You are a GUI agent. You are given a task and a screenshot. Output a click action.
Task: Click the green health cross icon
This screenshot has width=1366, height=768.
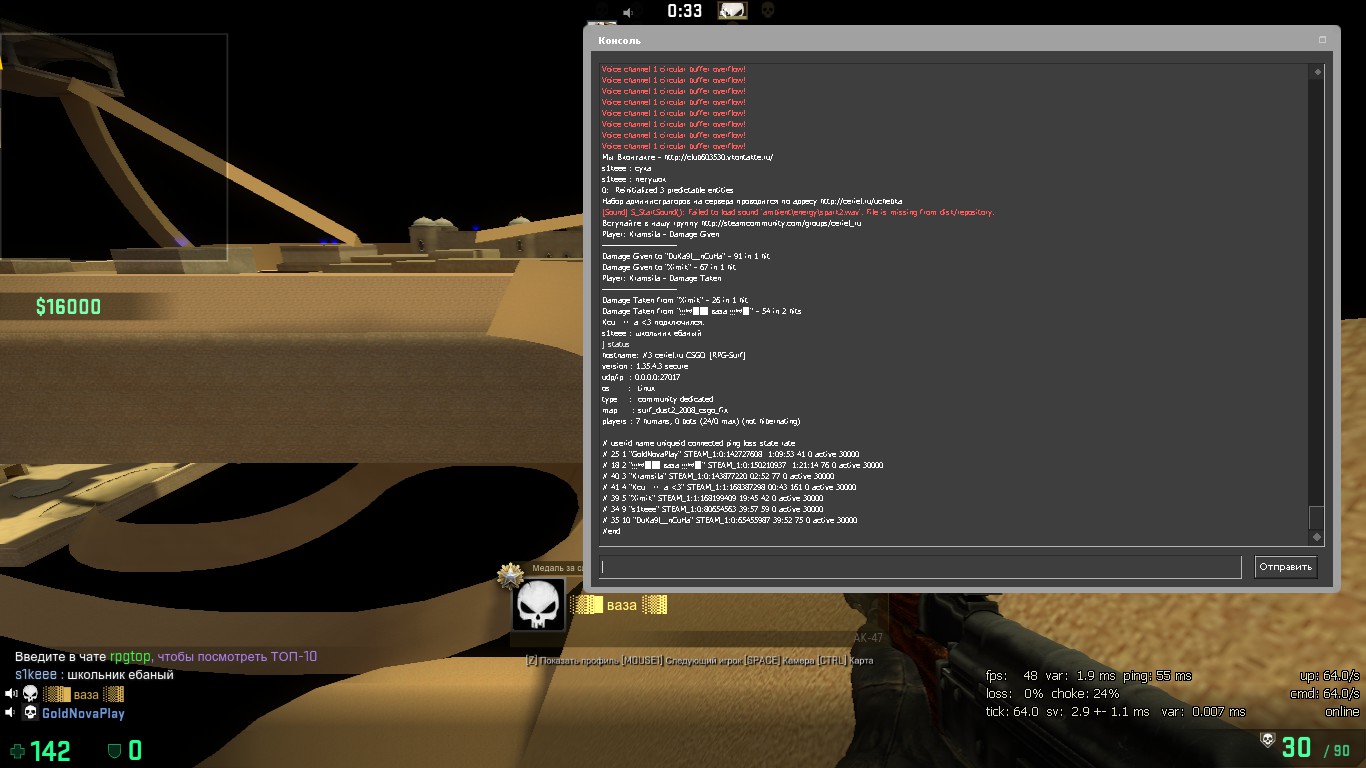[17, 751]
